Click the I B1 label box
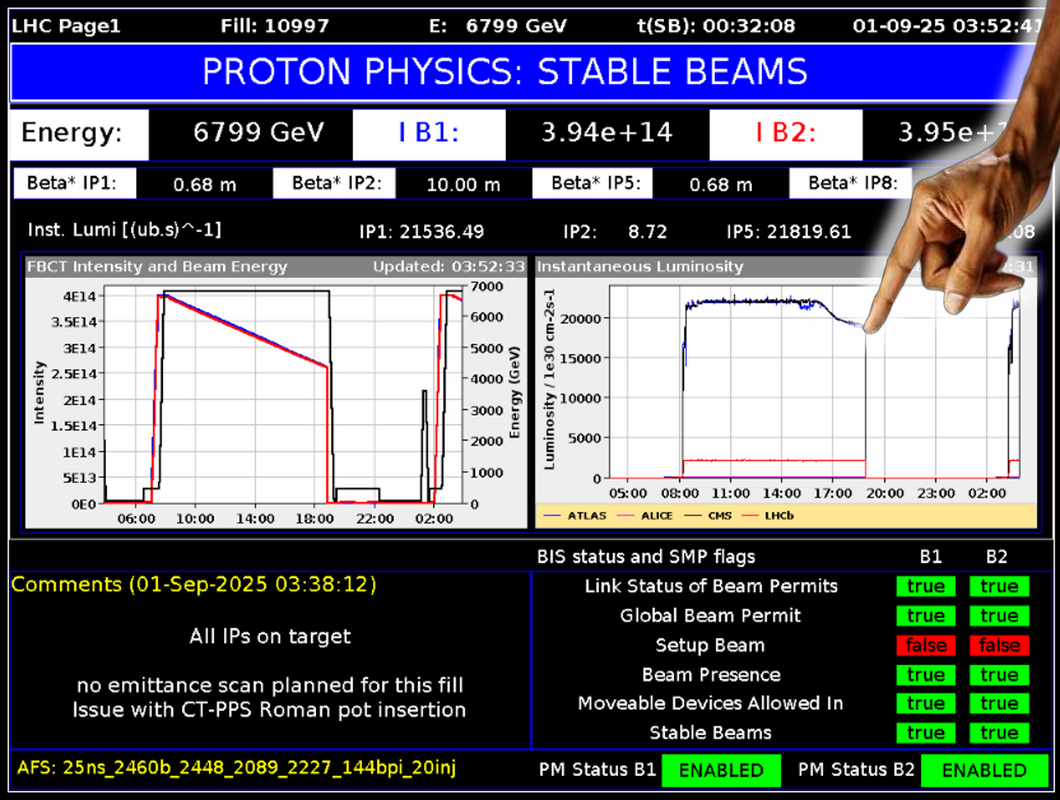The image size is (1060, 800). [426, 133]
